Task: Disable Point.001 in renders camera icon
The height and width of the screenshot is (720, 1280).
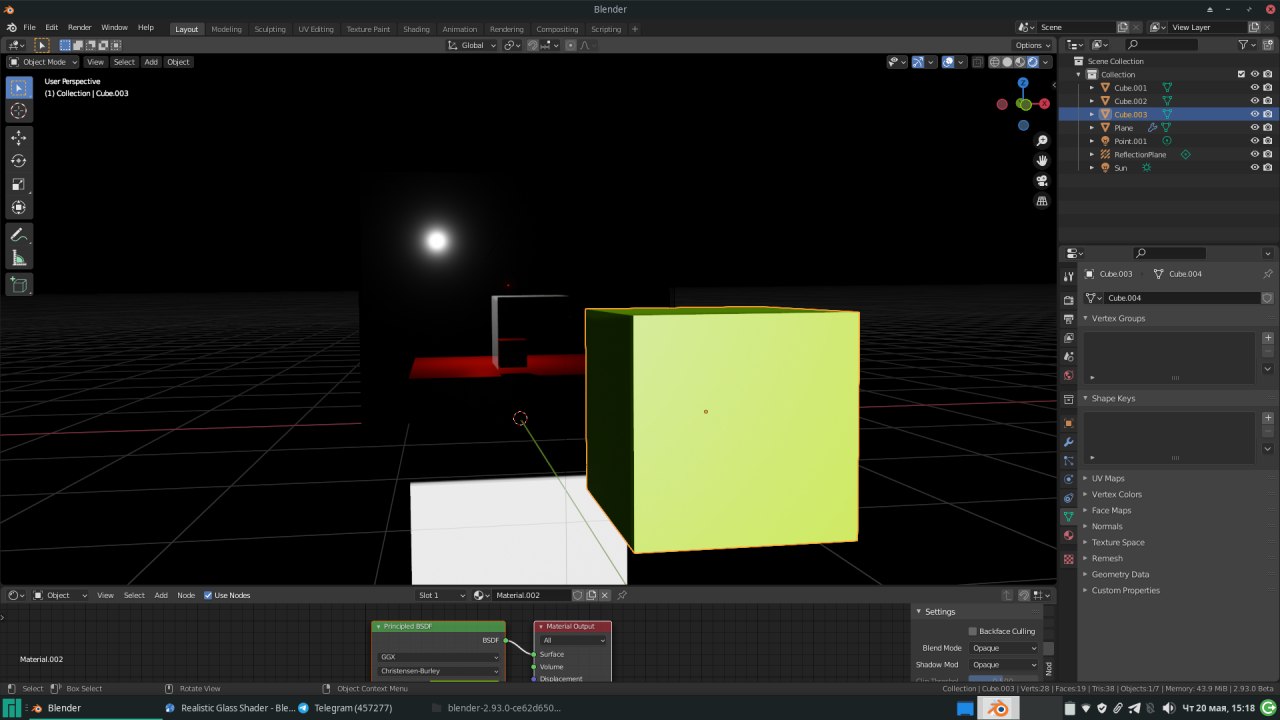Action: click(1268, 141)
